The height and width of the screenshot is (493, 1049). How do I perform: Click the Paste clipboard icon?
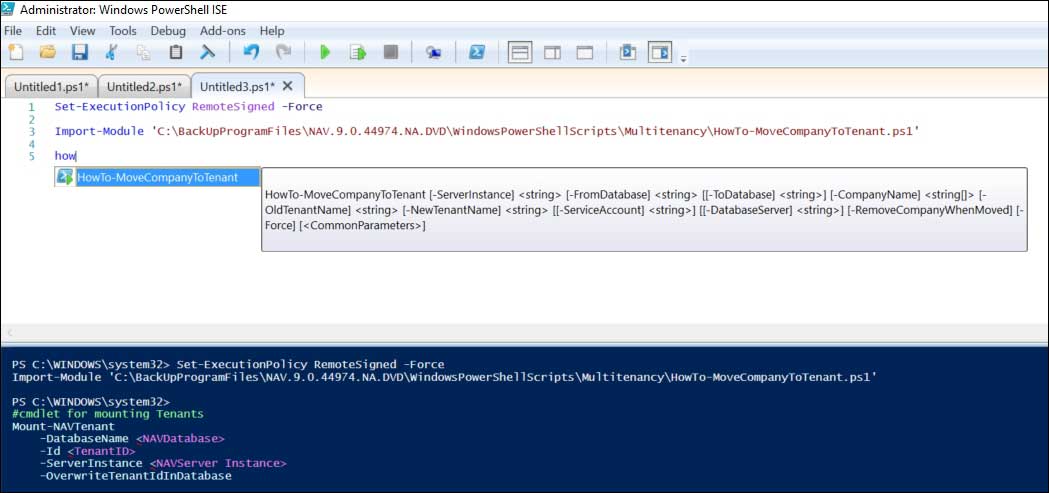pyautogui.click(x=176, y=52)
